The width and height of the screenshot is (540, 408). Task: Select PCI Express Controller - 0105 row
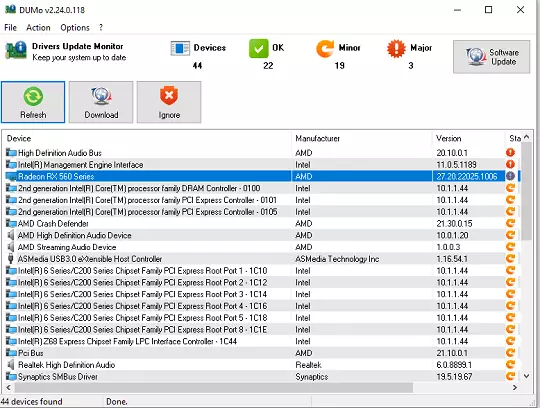[262, 212]
